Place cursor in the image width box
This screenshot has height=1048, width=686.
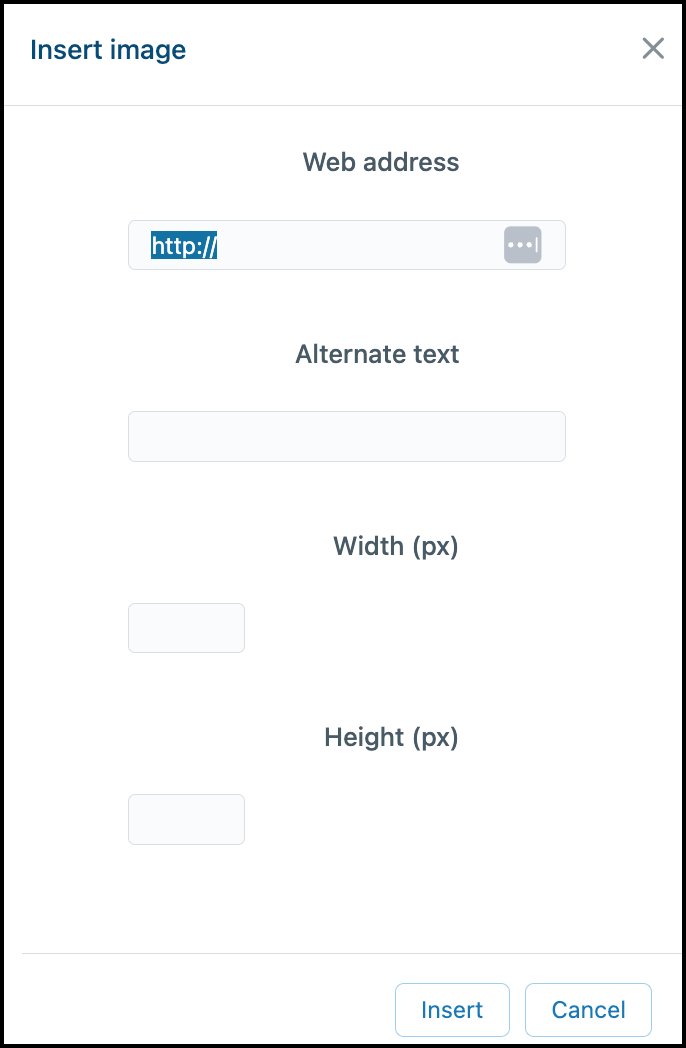click(x=187, y=628)
